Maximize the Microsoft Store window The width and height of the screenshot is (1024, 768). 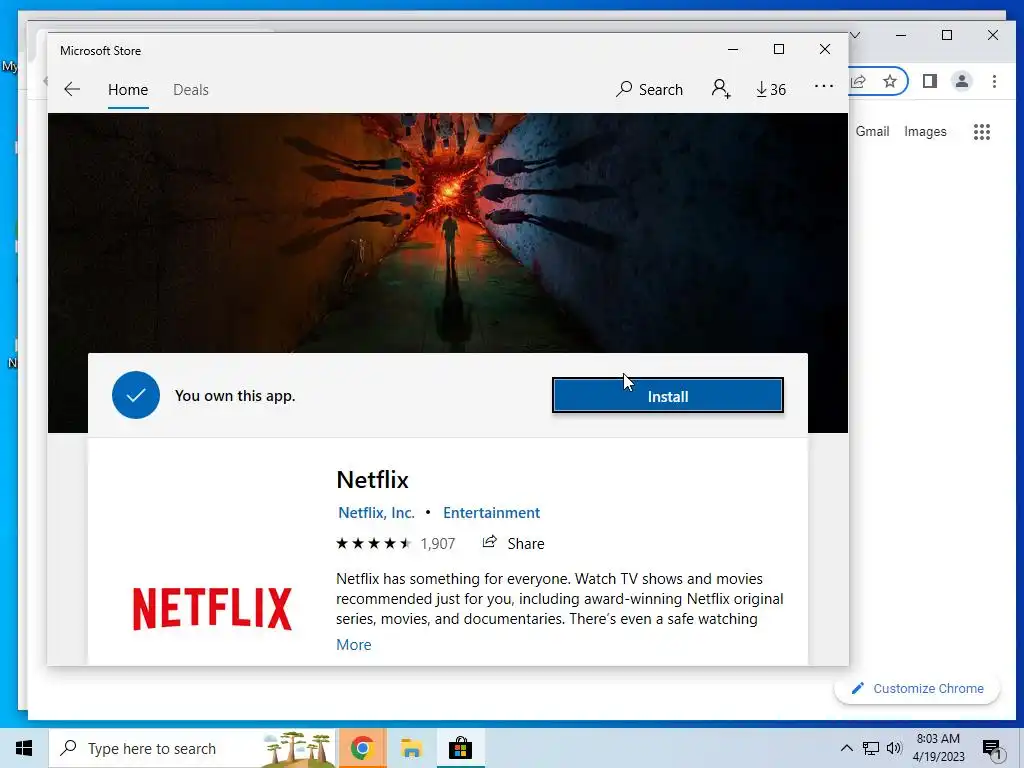tap(778, 50)
